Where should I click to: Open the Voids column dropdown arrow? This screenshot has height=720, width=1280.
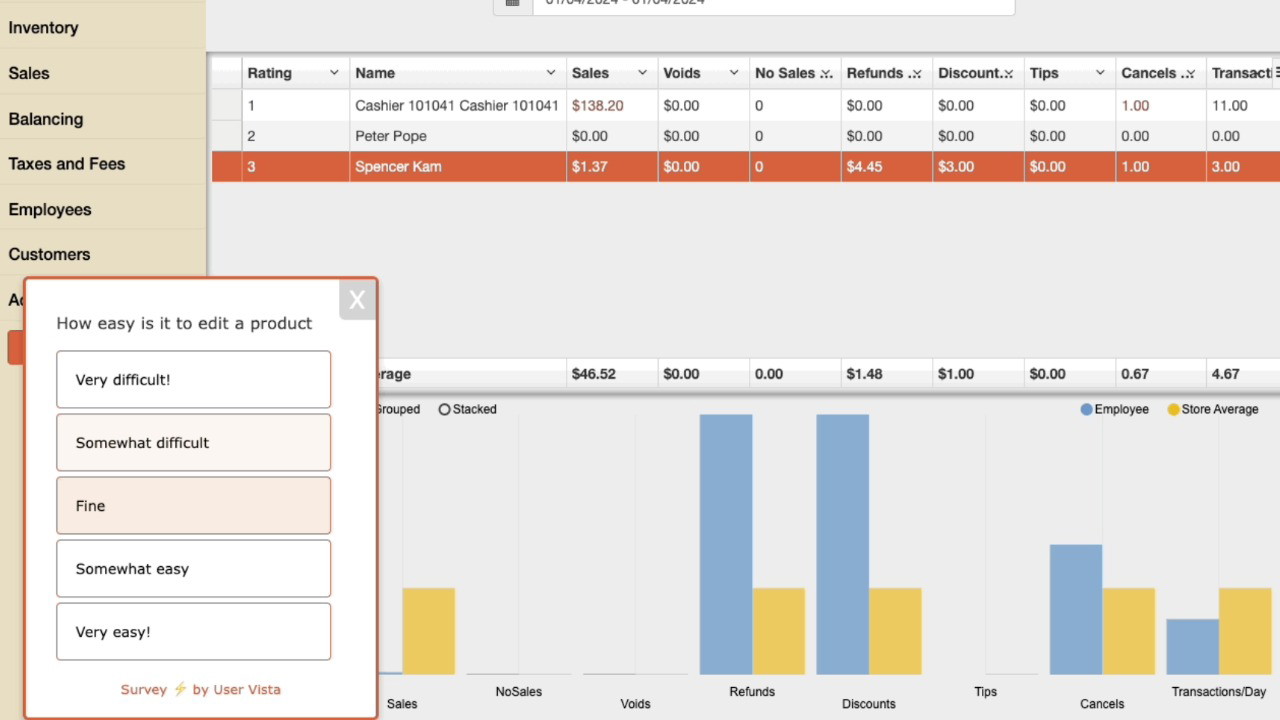coord(733,73)
